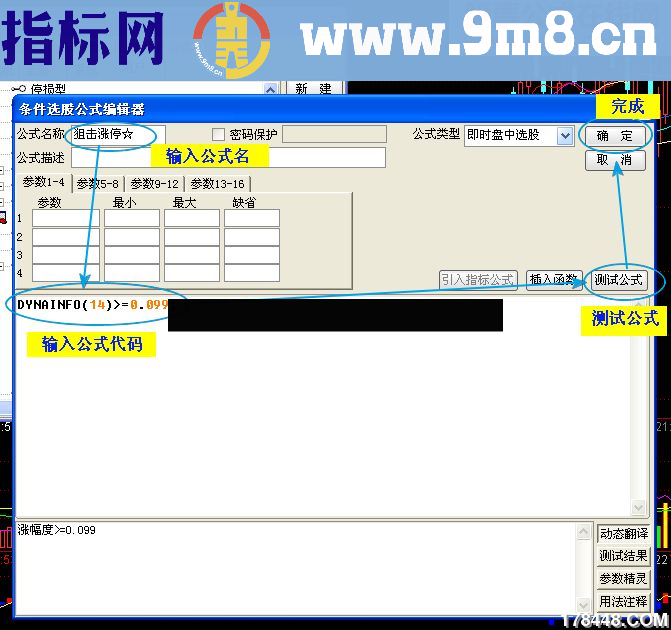671x630 pixels.
Task: Click row 2 最大 field
Action: point(192,237)
